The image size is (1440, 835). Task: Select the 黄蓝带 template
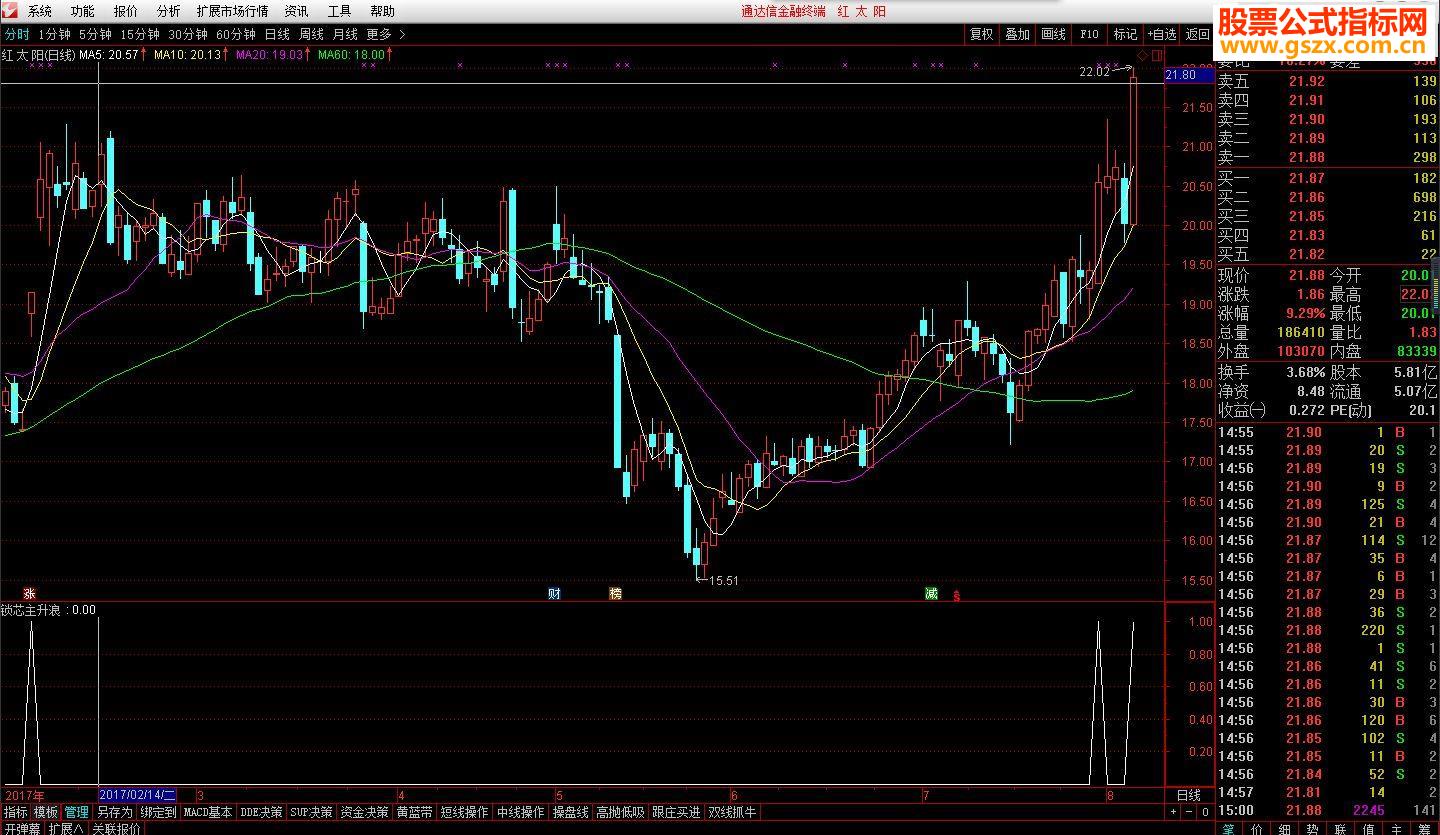(x=414, y=812)
